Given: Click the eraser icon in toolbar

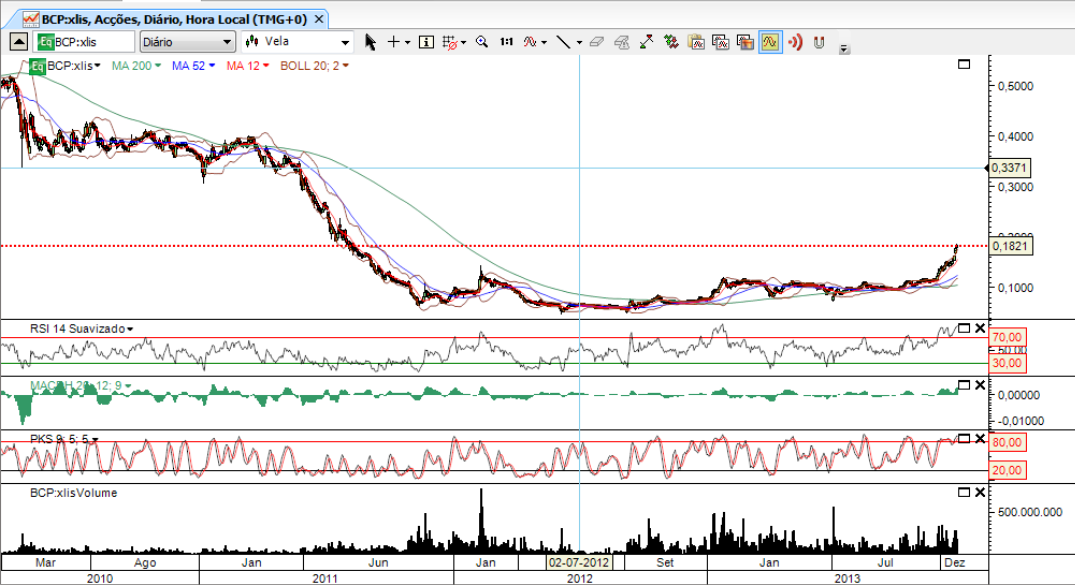Looking at the screenshot, I should pos(597,42).
